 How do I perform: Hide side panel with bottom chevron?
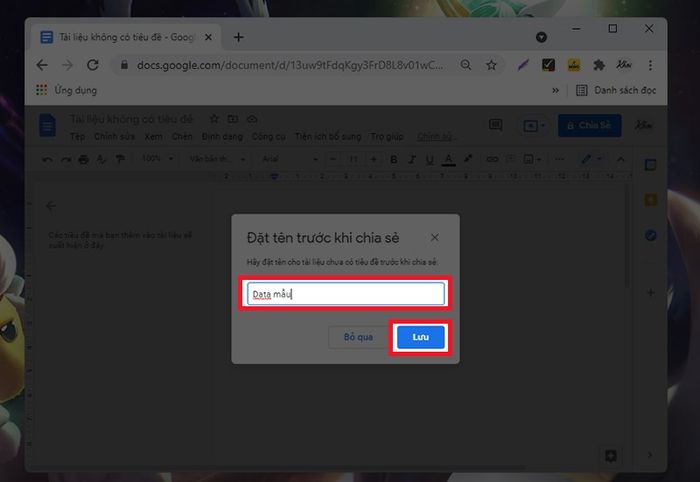(650, 455)
